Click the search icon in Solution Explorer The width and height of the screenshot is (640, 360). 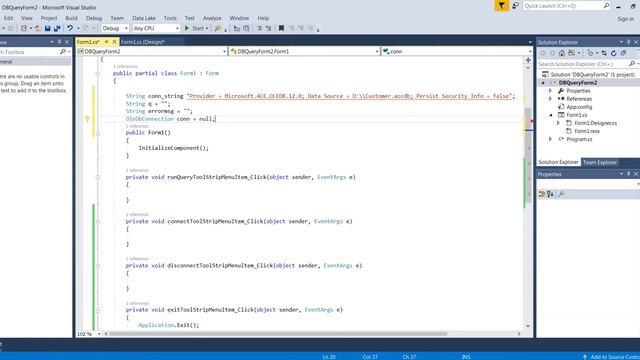coord(632,64)
